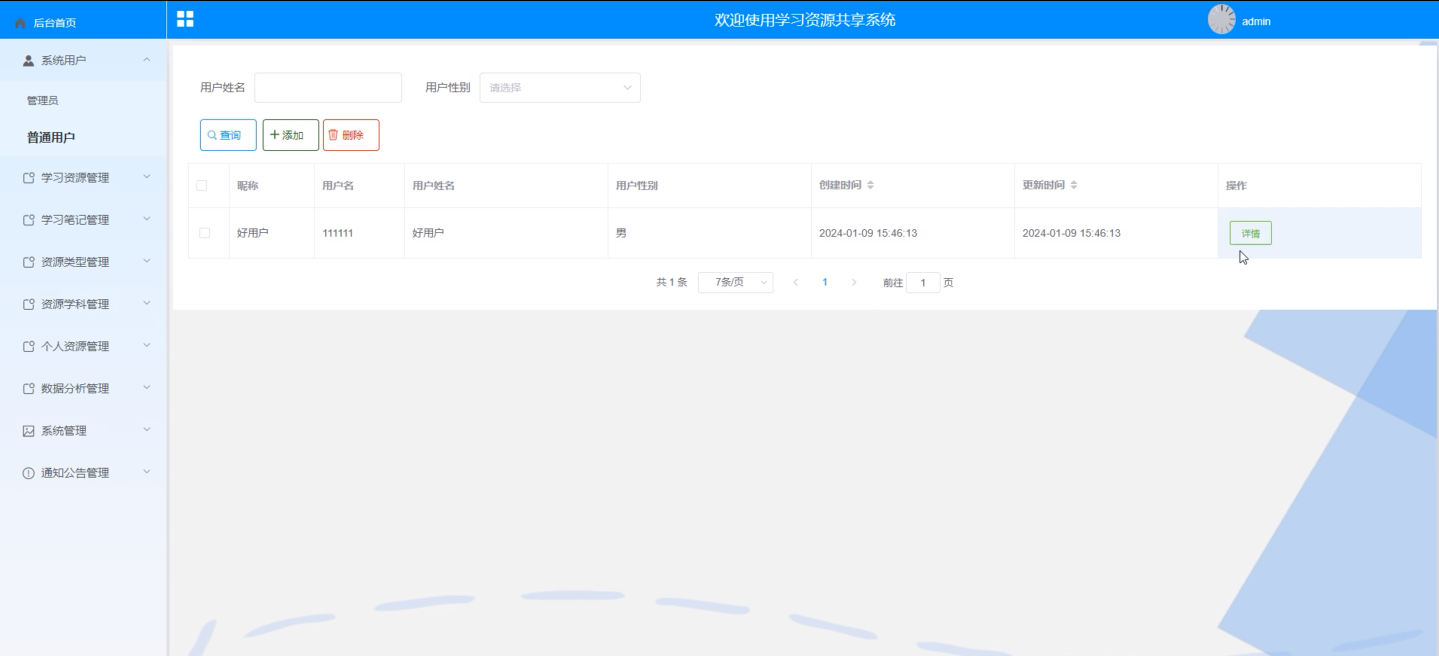The width and height of the screenshot is (1439, 656).
Task: Click page number 1 in pagination
Action: 825,283
